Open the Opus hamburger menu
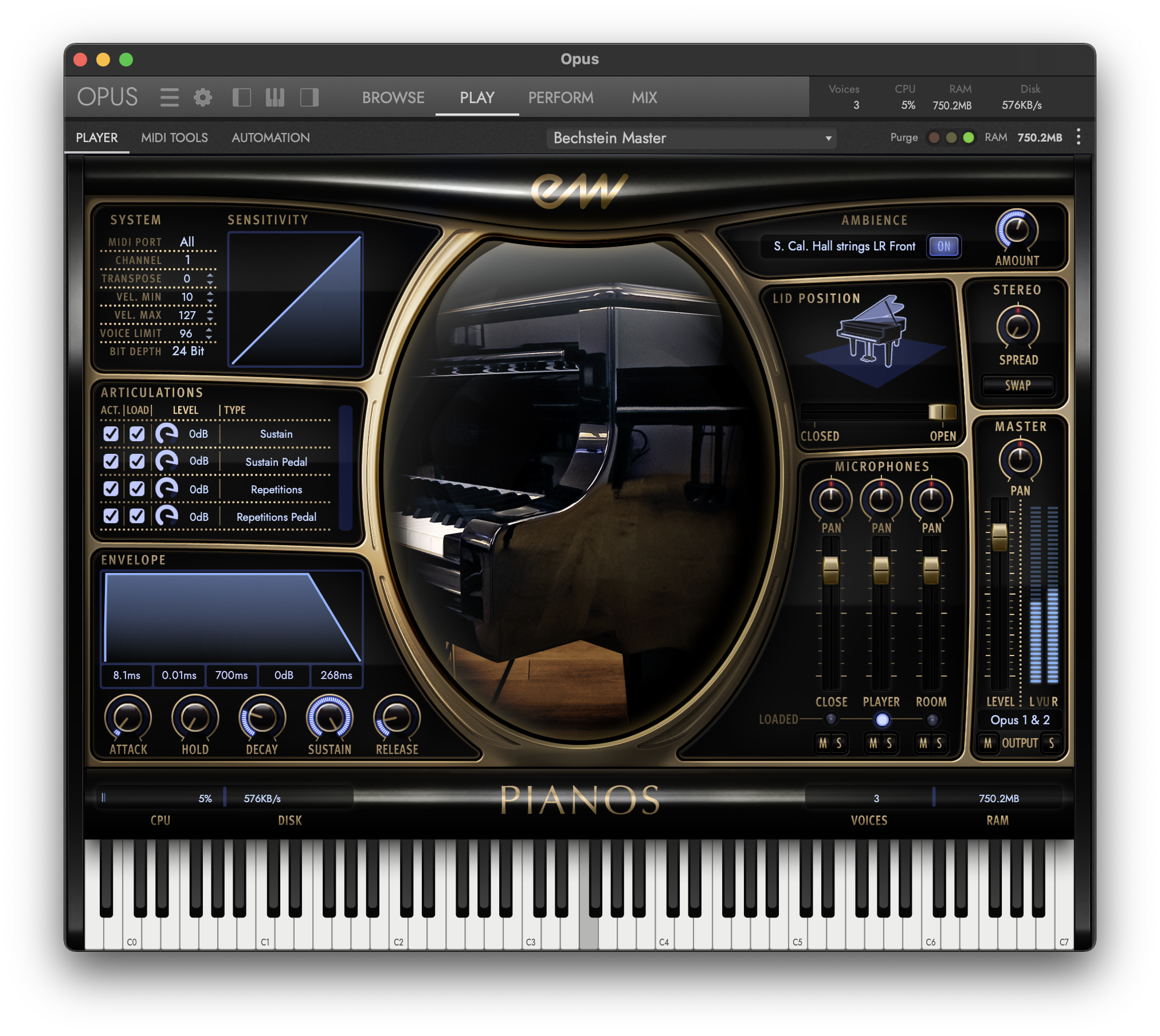The width and height of the screenshot is (1160, 1036). pos(169,97)
